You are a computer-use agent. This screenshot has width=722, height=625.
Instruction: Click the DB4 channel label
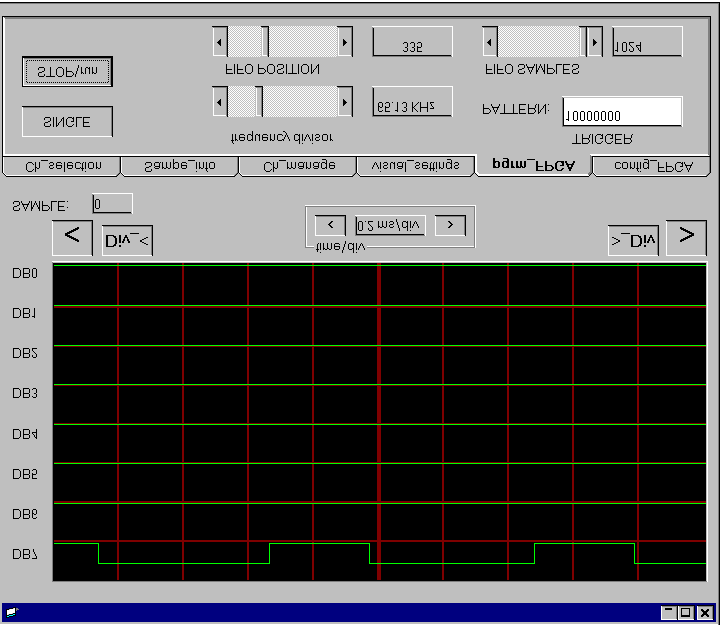click(25, 434)
